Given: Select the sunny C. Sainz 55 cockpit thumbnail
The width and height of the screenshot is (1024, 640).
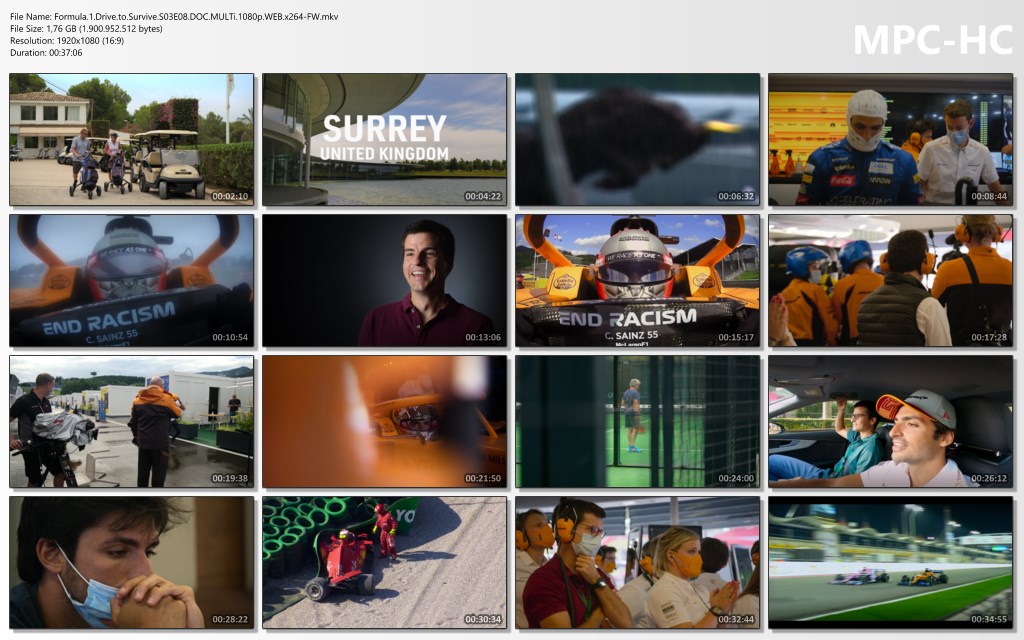Looking at the screenshot, I should pyautogui.click(x=637, y=280).
